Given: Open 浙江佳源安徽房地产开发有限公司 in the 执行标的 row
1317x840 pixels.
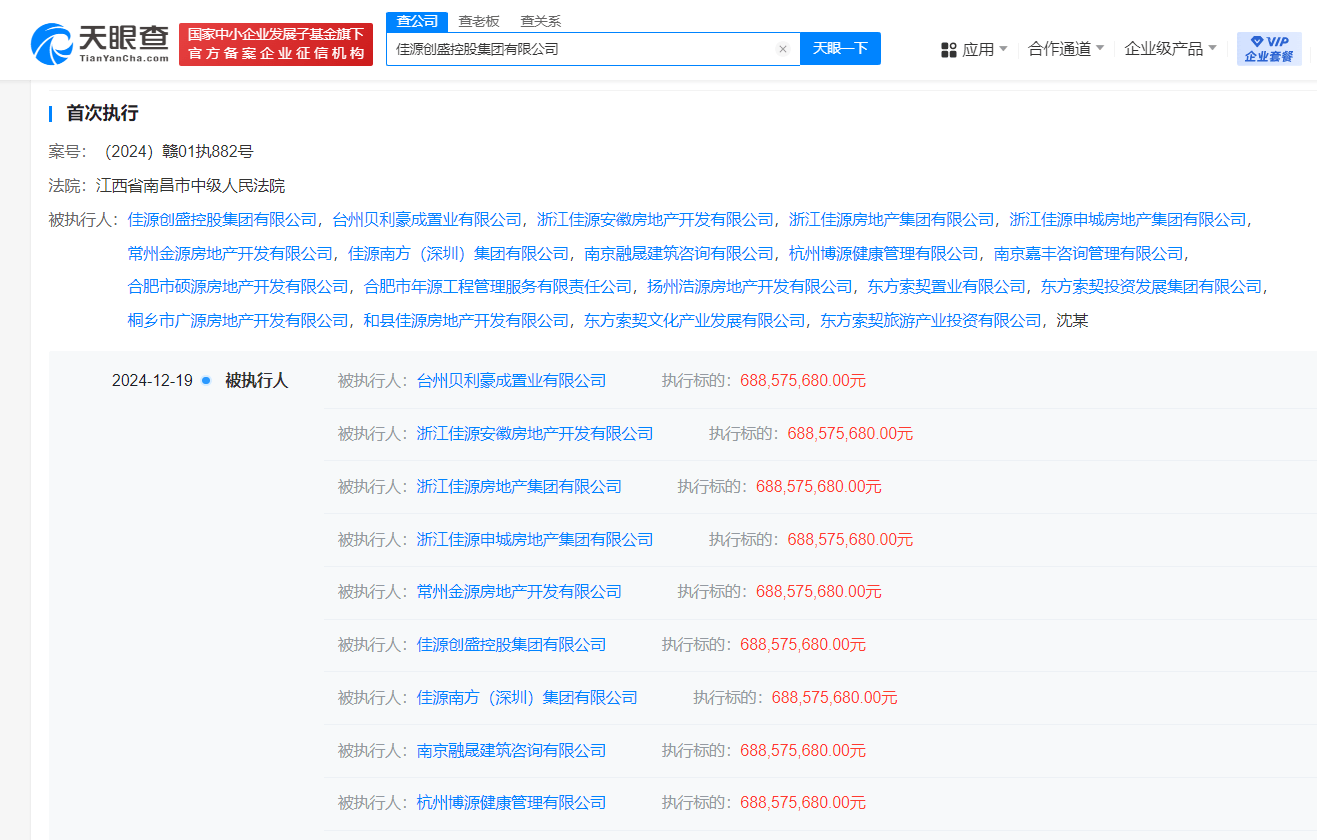Looking at the screenshot, I should [x=535, y=433].
